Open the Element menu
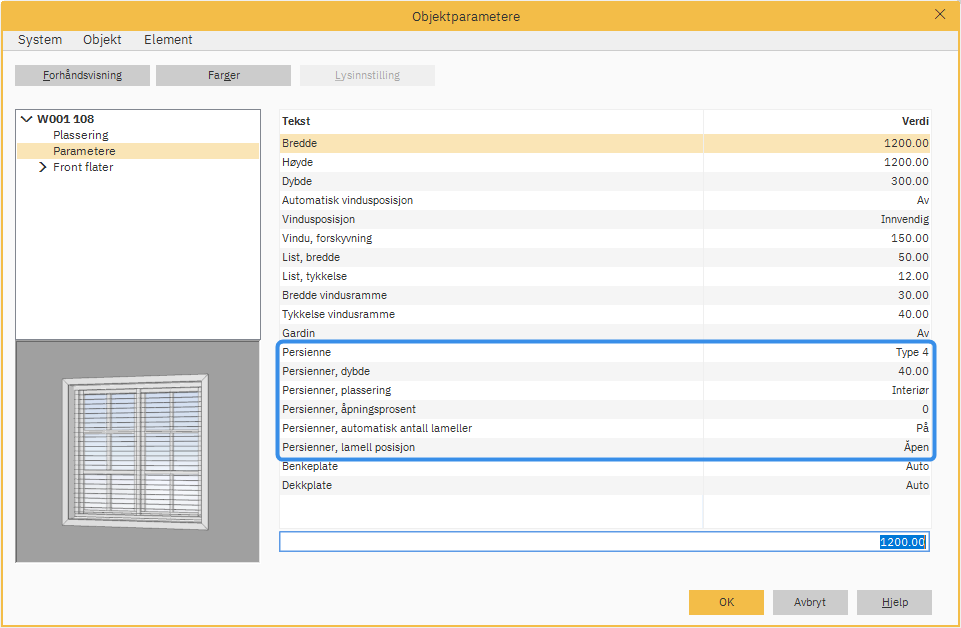This screenshot has width=961, height=628. 168,40
